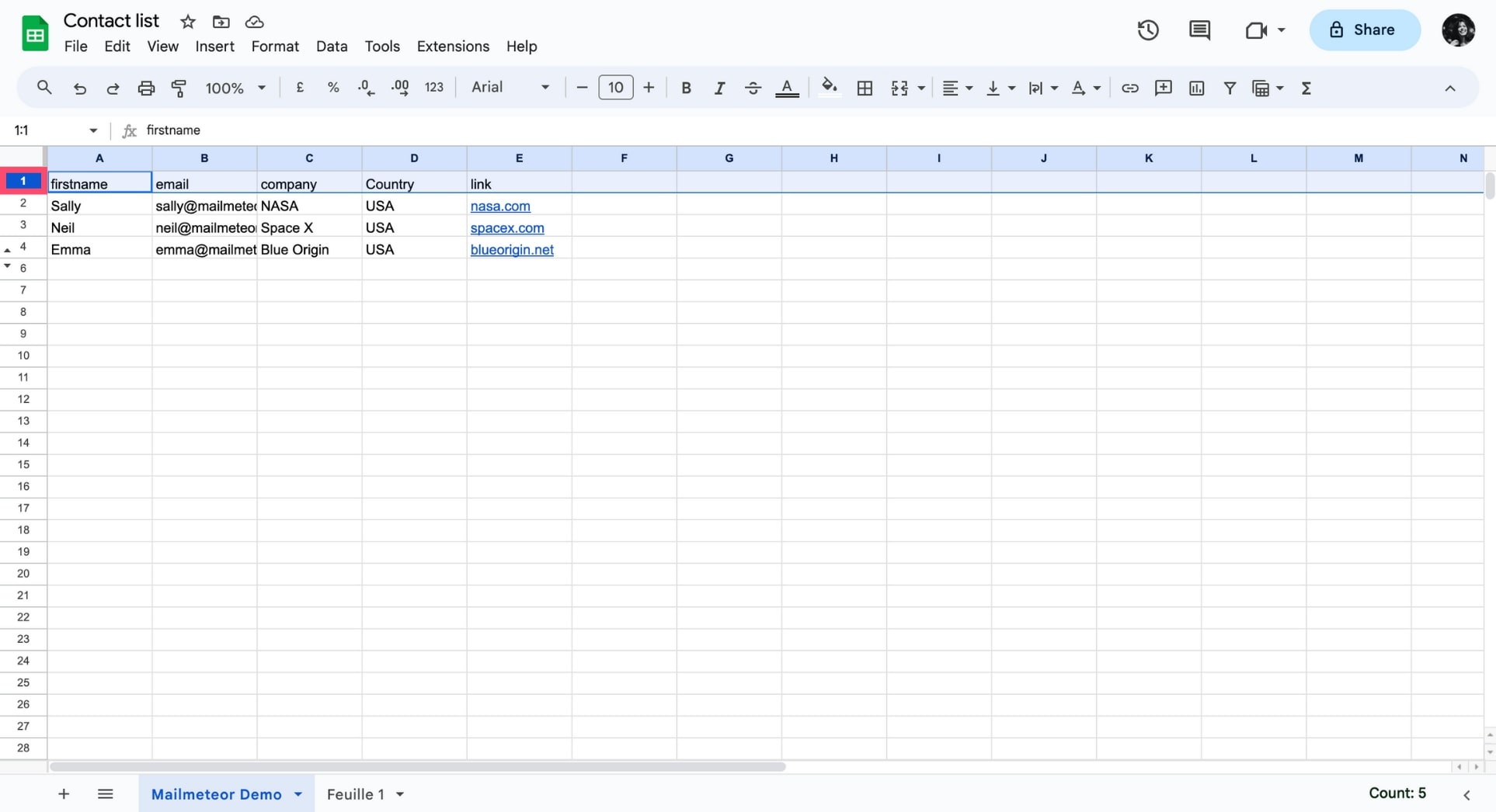Screen dimensions: 1496x812
Task: Click the formula bar showing firstname
Action: click(816, 130)
